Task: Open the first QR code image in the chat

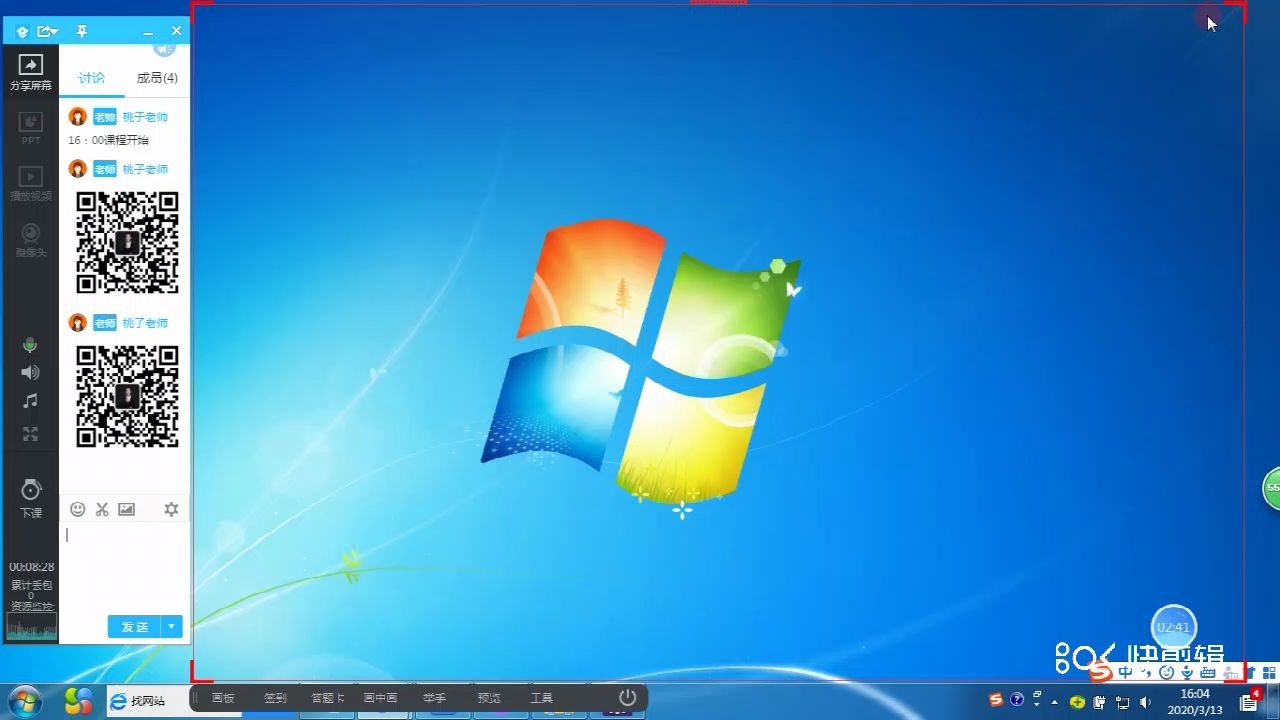Action: (x=127, y=242)
